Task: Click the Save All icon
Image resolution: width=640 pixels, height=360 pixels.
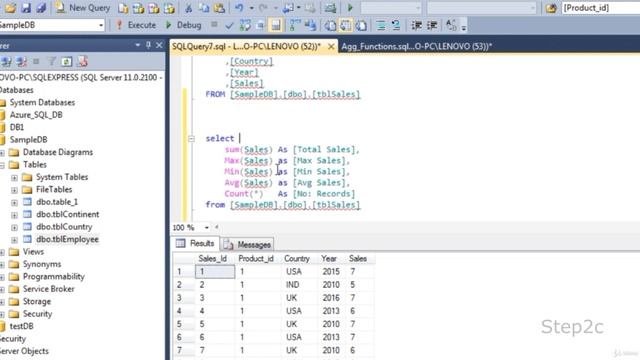Action: 41,8
